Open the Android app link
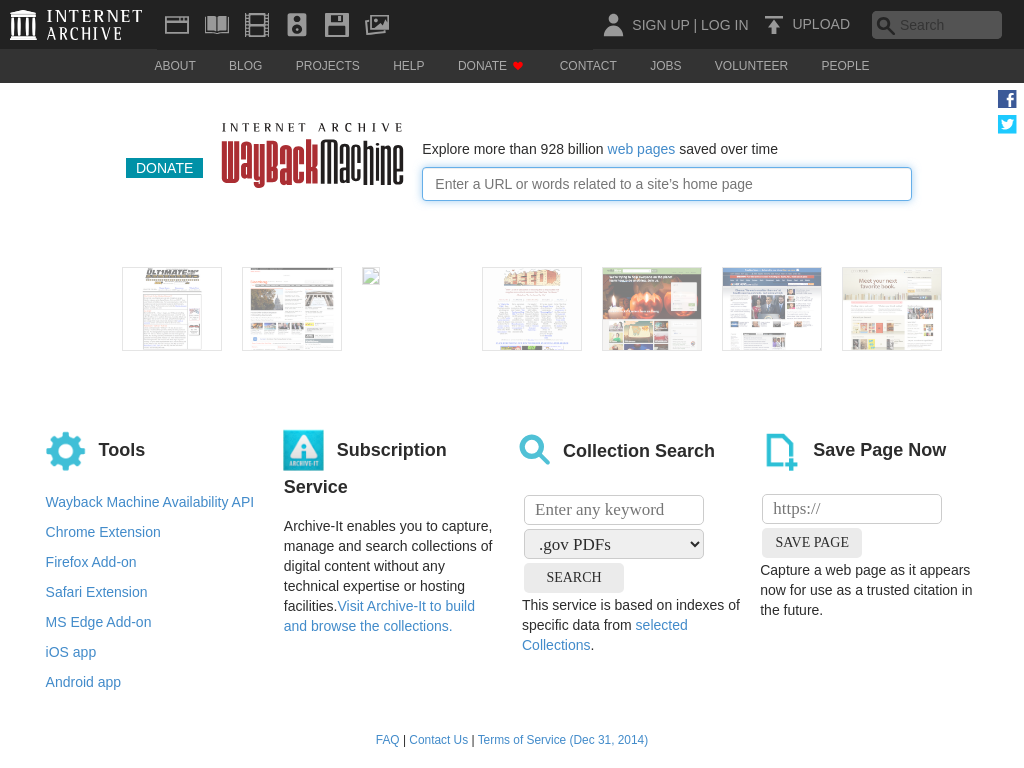The image size is (1024, 768). pos(83,682)
